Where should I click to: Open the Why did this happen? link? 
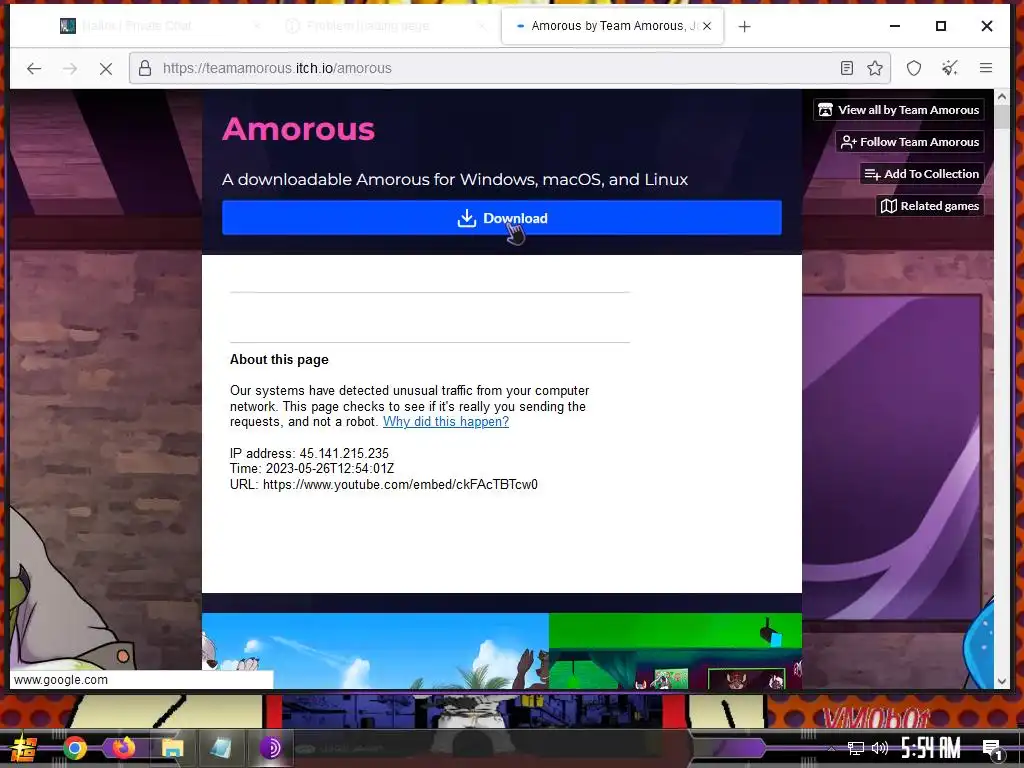(445, 422)
